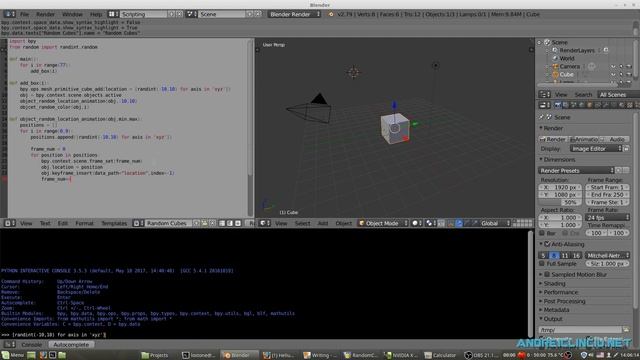Click the RenderLayers item in outliner
The height and width of the screenshot is (360, 640).
click(577, 50)
